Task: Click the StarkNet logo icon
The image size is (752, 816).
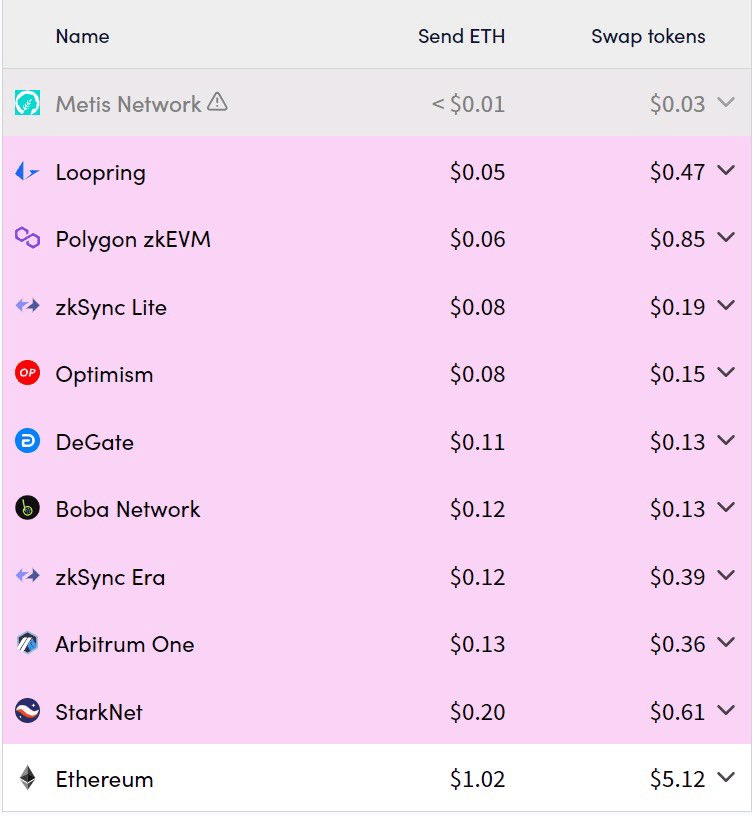Action: pos(28,711)
